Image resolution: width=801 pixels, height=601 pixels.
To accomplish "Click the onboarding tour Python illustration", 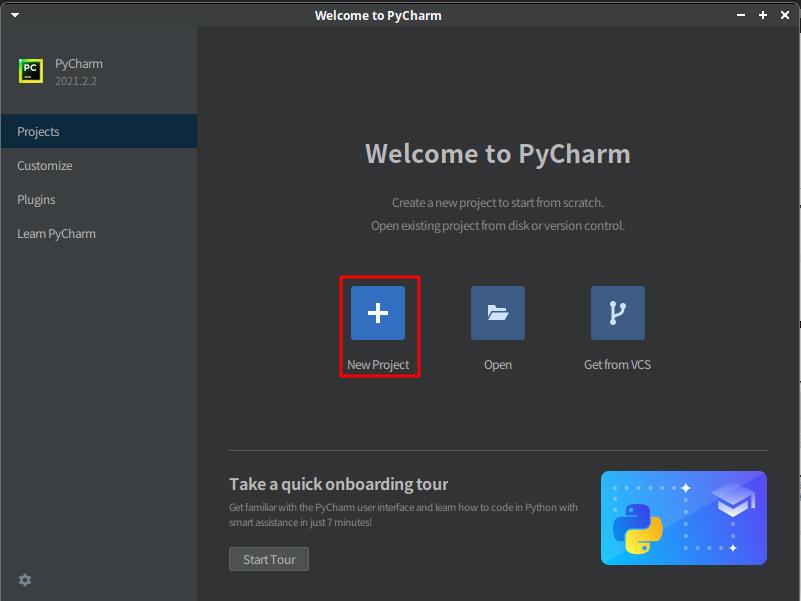I will point(684,518).
